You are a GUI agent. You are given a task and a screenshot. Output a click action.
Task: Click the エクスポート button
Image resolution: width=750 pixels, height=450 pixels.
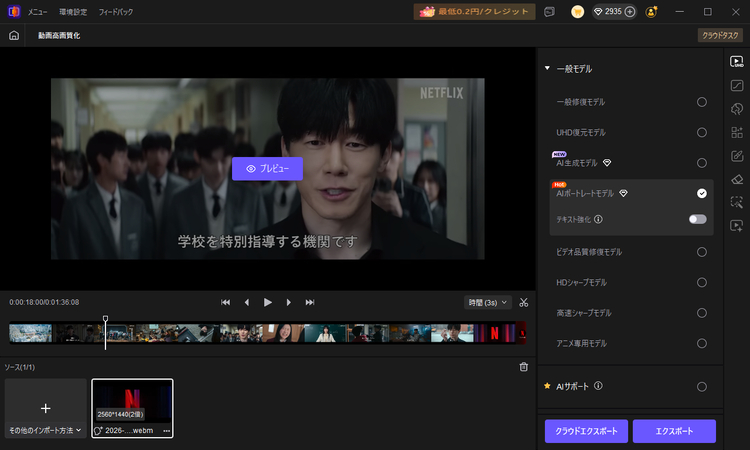click(674, 431)
